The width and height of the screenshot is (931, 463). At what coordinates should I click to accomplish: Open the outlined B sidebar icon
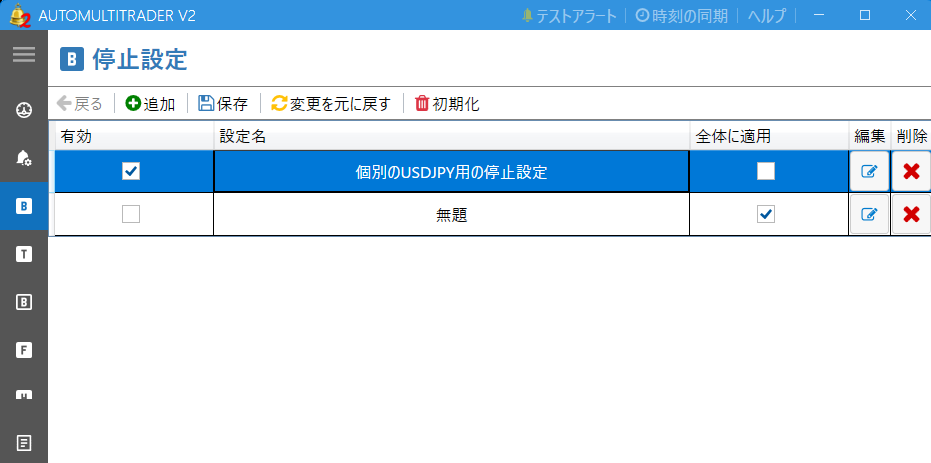point(24,302)
